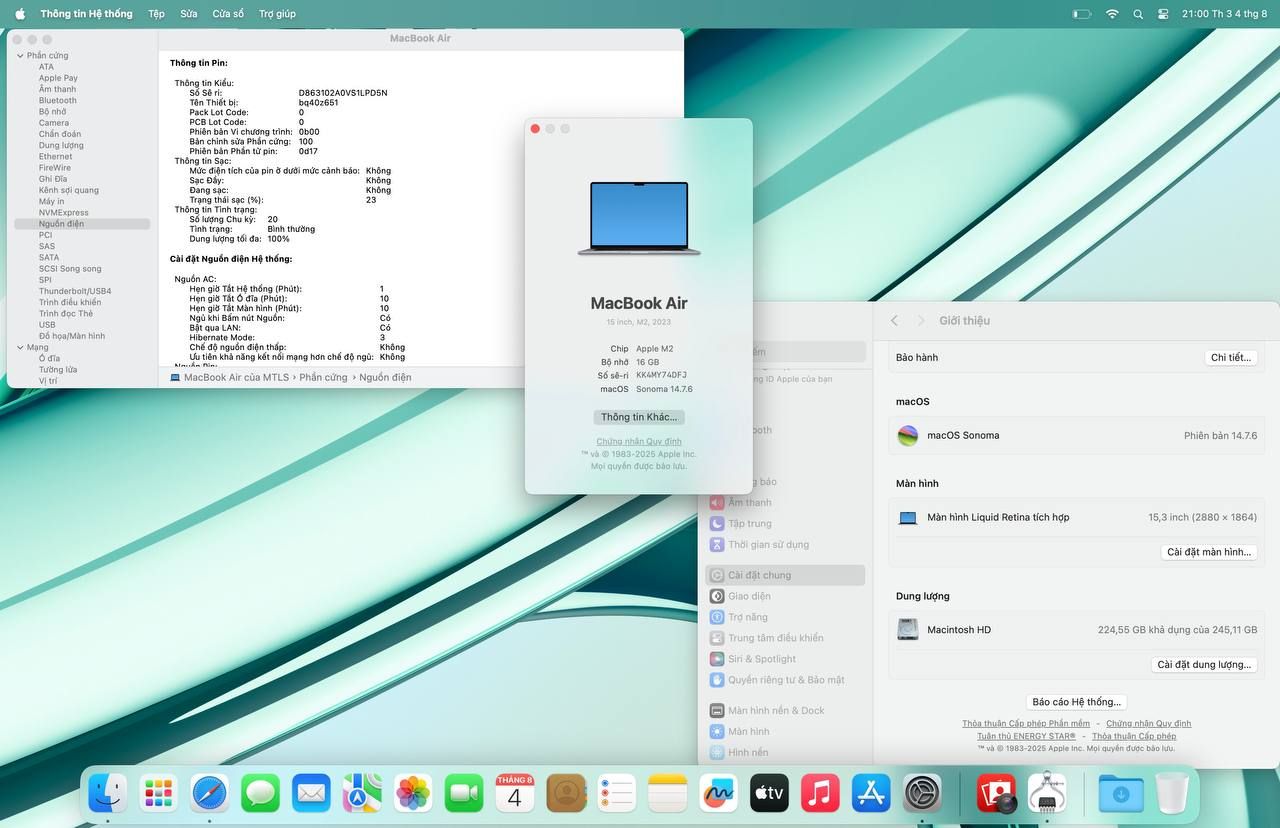Start FaceTime from the Dock
The image size is (1280, 828).
[464, 794]
